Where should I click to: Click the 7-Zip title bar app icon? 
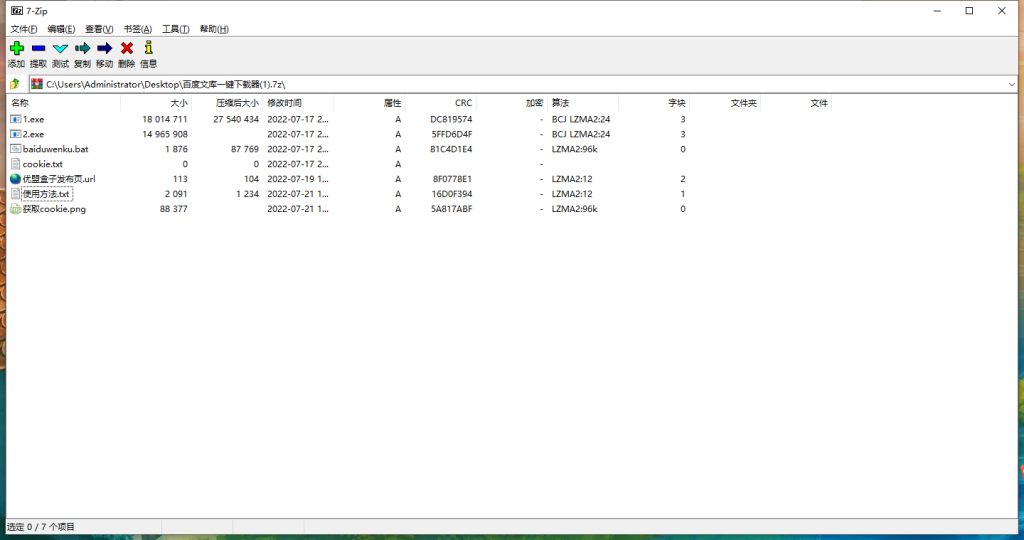[17, 10]
